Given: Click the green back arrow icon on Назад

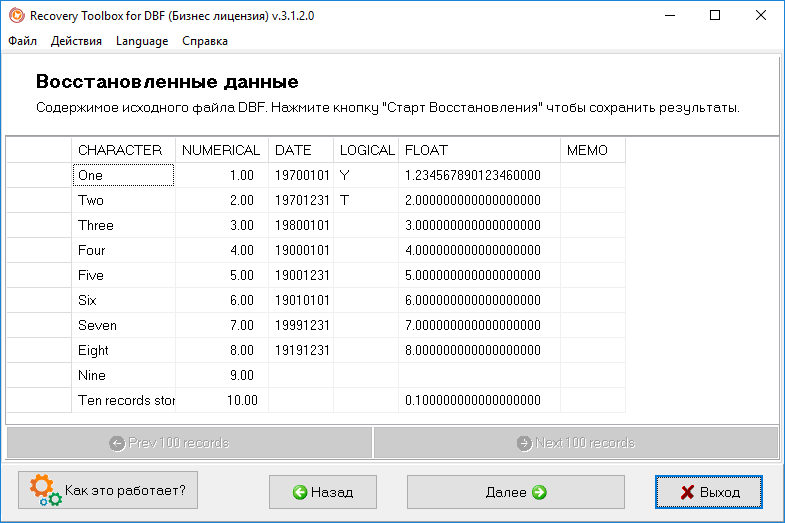Looking at the screenshot, I should coord(300,492).
